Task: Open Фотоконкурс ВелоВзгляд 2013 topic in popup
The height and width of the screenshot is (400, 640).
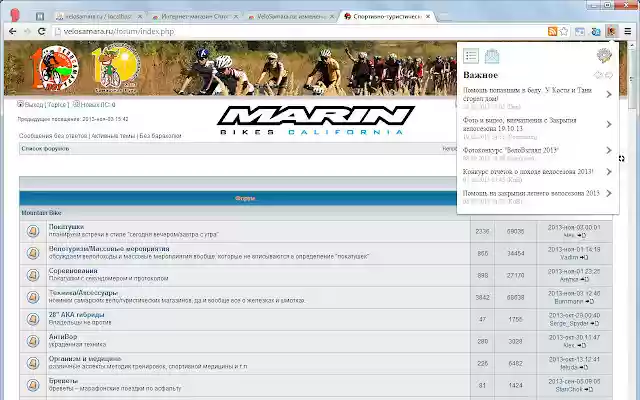Action: pos(511,150)
